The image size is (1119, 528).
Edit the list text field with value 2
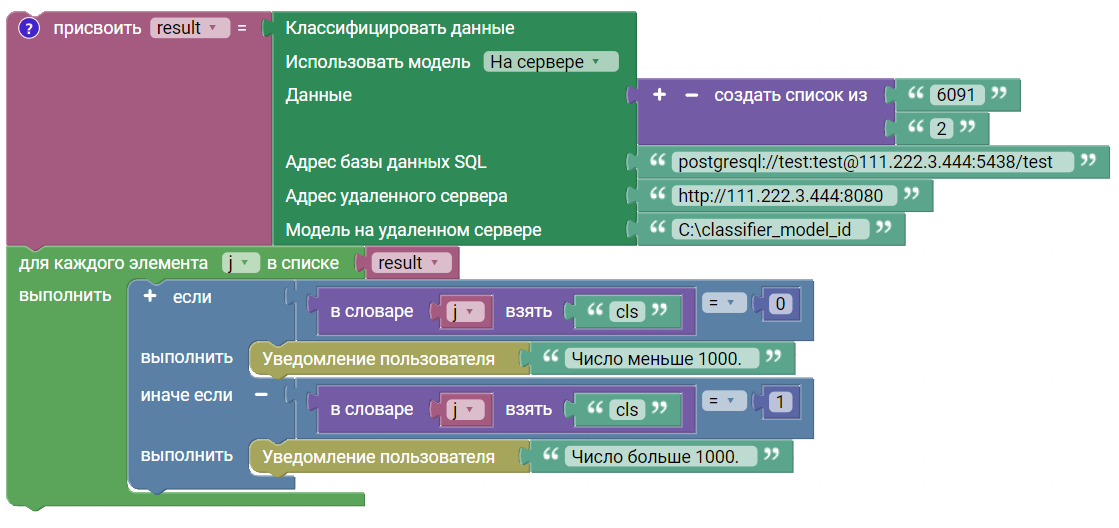click(x=941, y=128)
